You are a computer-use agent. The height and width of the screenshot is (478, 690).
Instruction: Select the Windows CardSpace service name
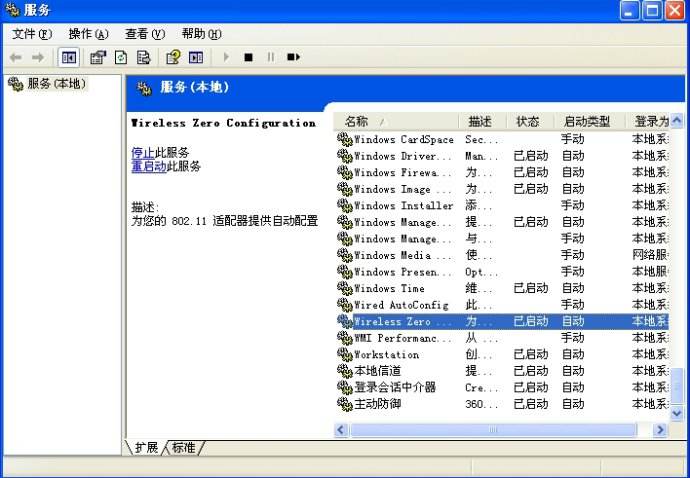[404, 140]
